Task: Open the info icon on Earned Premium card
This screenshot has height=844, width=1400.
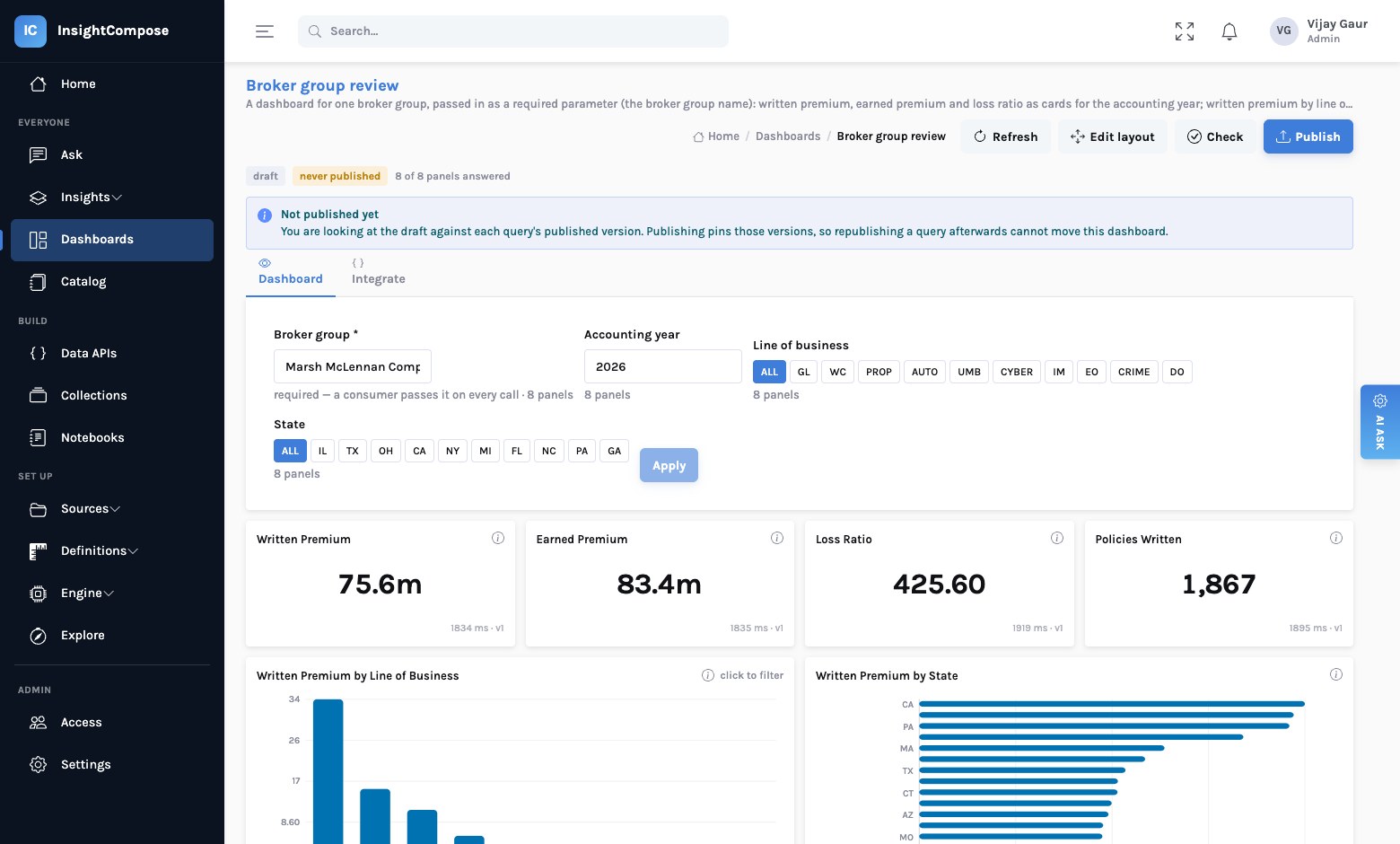Action: (x=777, y=538)
